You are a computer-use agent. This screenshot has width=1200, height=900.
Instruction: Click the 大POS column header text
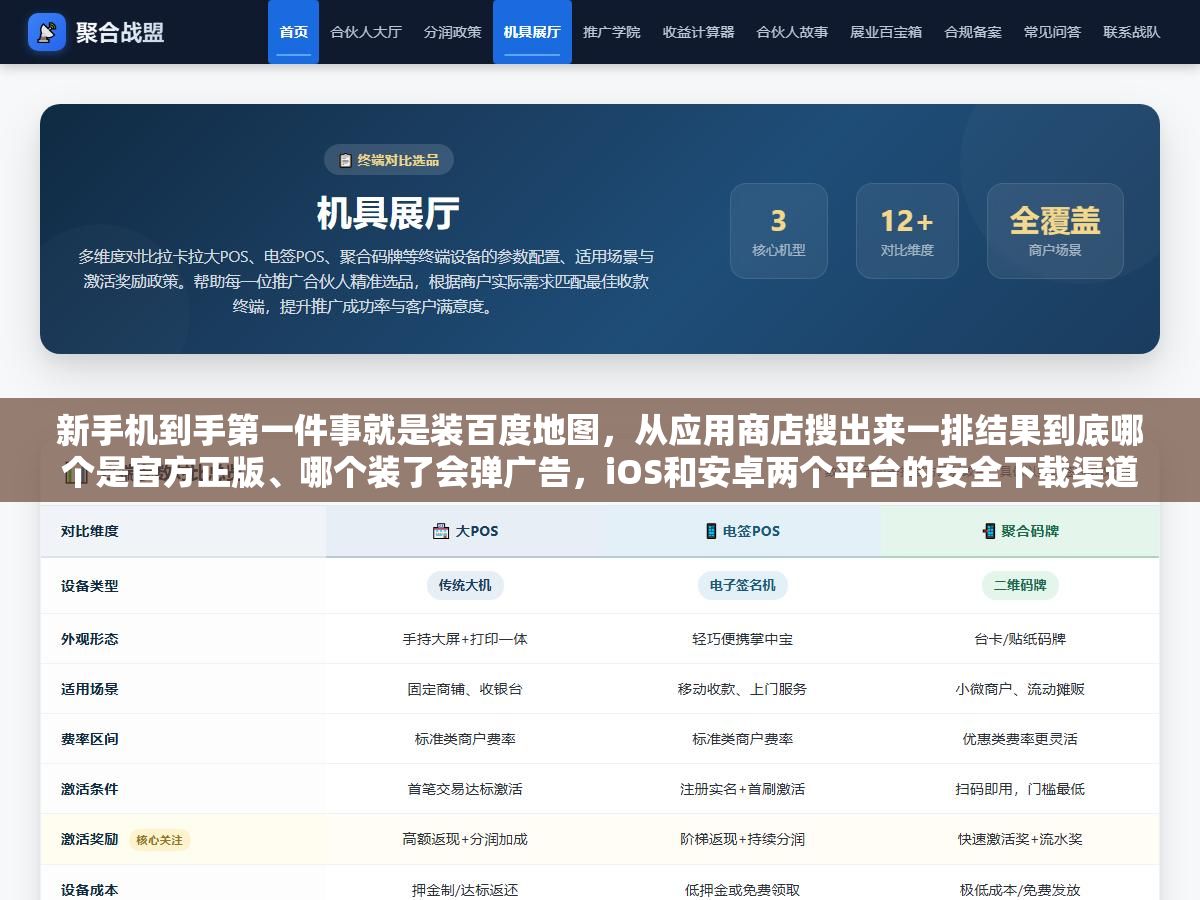(477, 531)
